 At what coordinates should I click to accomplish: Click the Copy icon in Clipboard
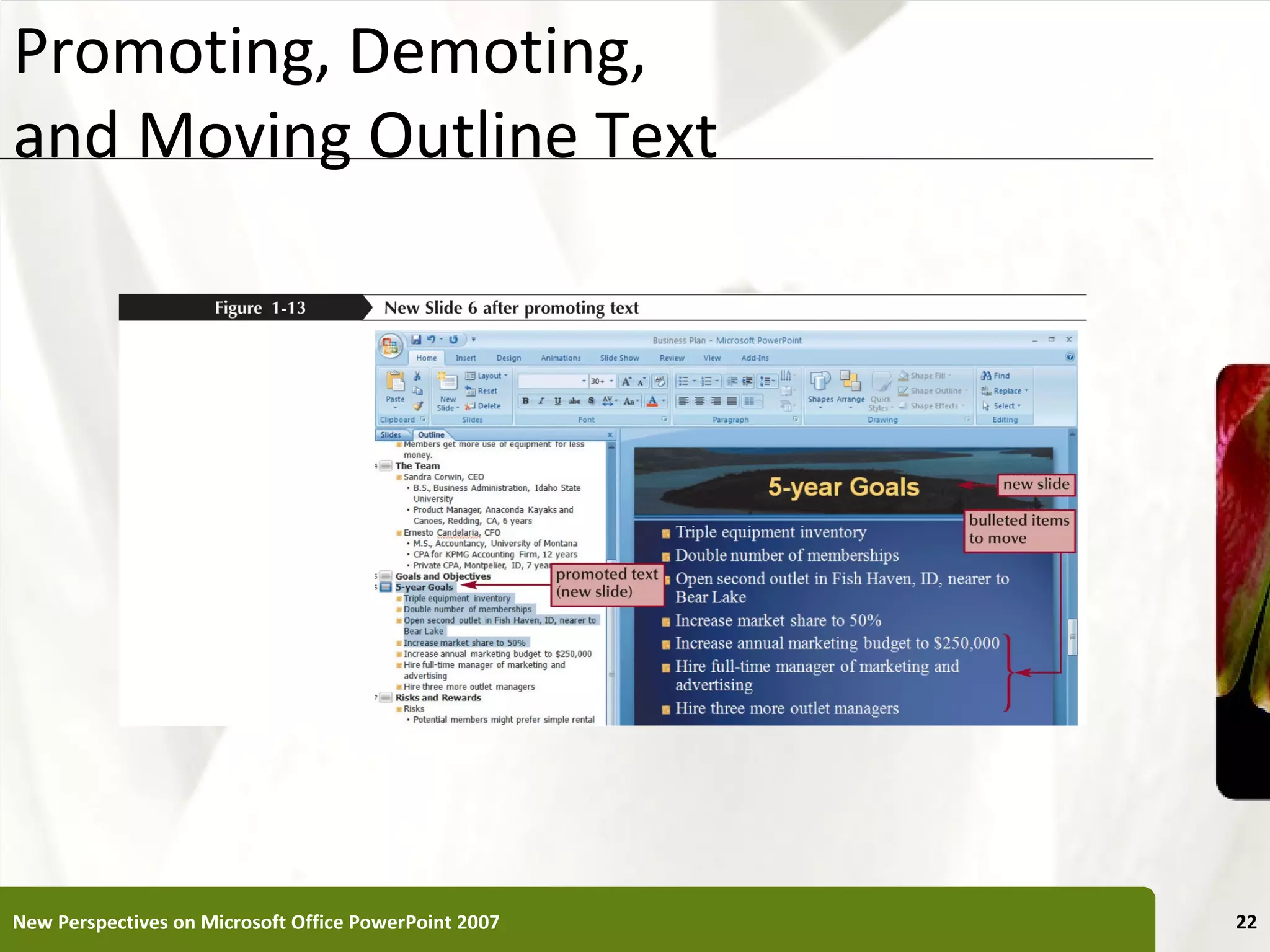[x=417, y=391]
